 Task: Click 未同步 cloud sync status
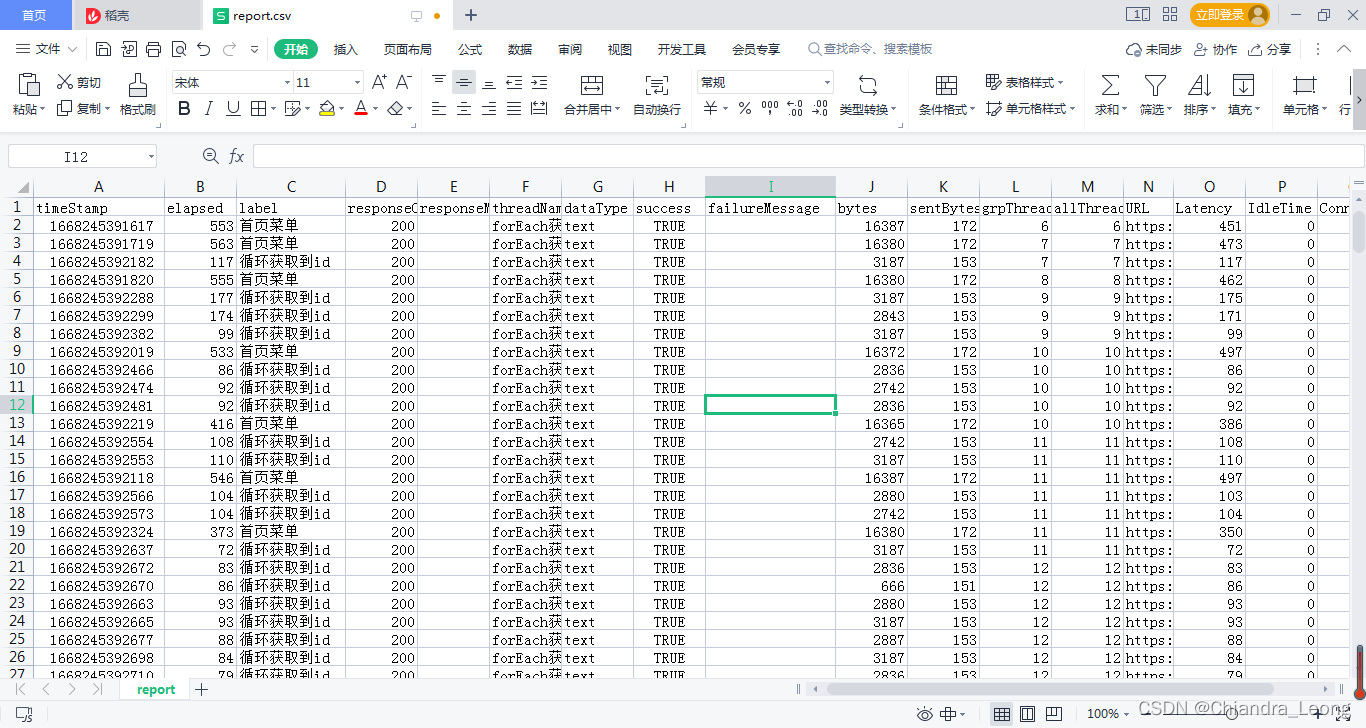click(1153, 49)
